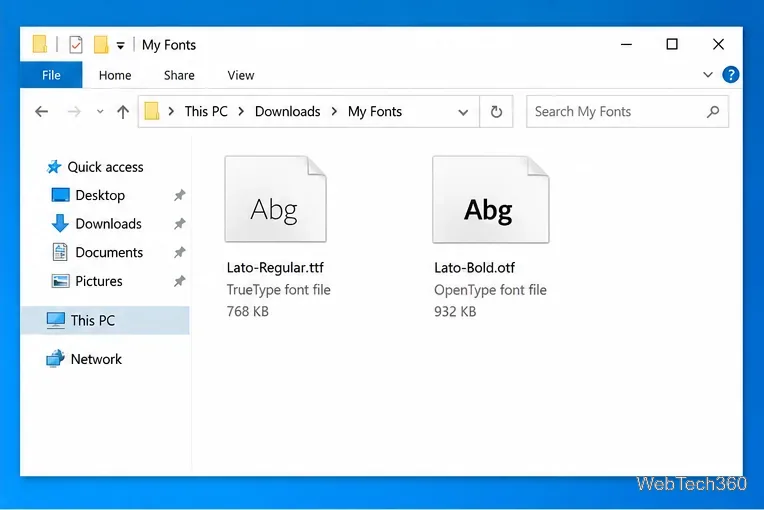
Task: Open the address bar history dropdown
Action: [x=463, y=112]
